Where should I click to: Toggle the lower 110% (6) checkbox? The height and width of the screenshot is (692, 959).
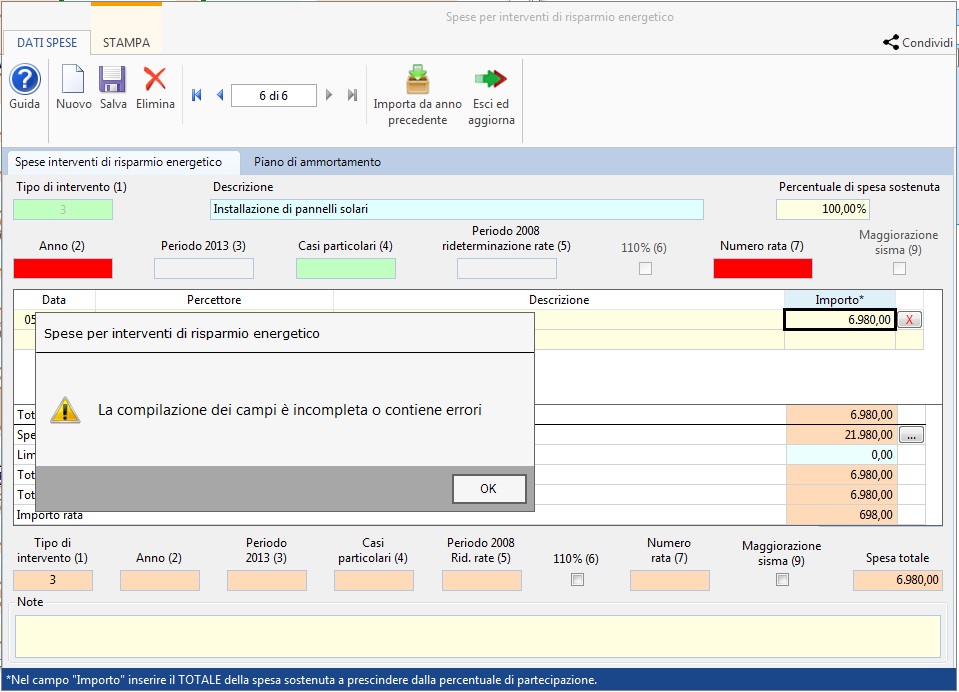(577, 580)
